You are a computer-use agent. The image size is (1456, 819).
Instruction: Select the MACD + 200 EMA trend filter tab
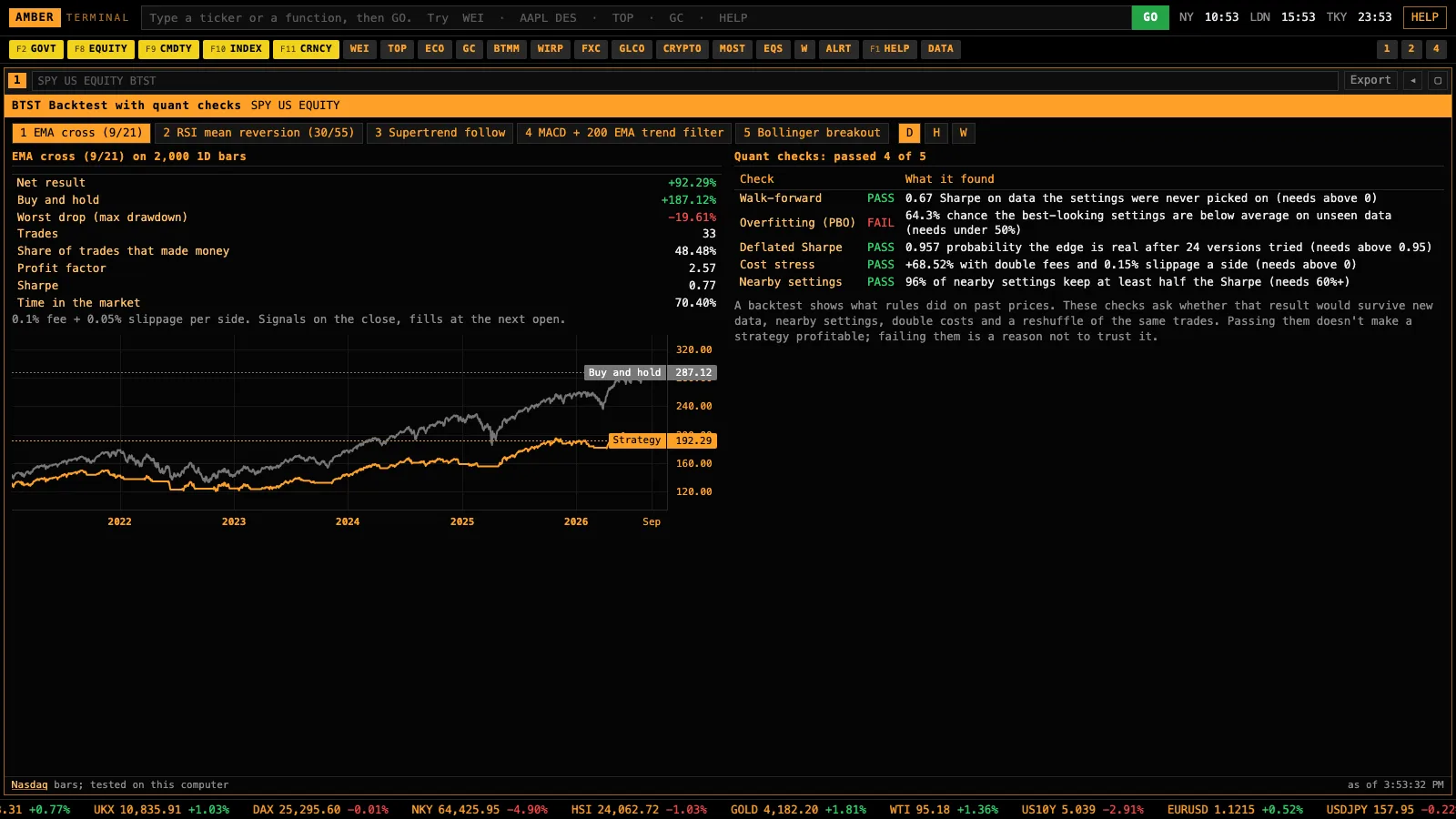point(624,133)
